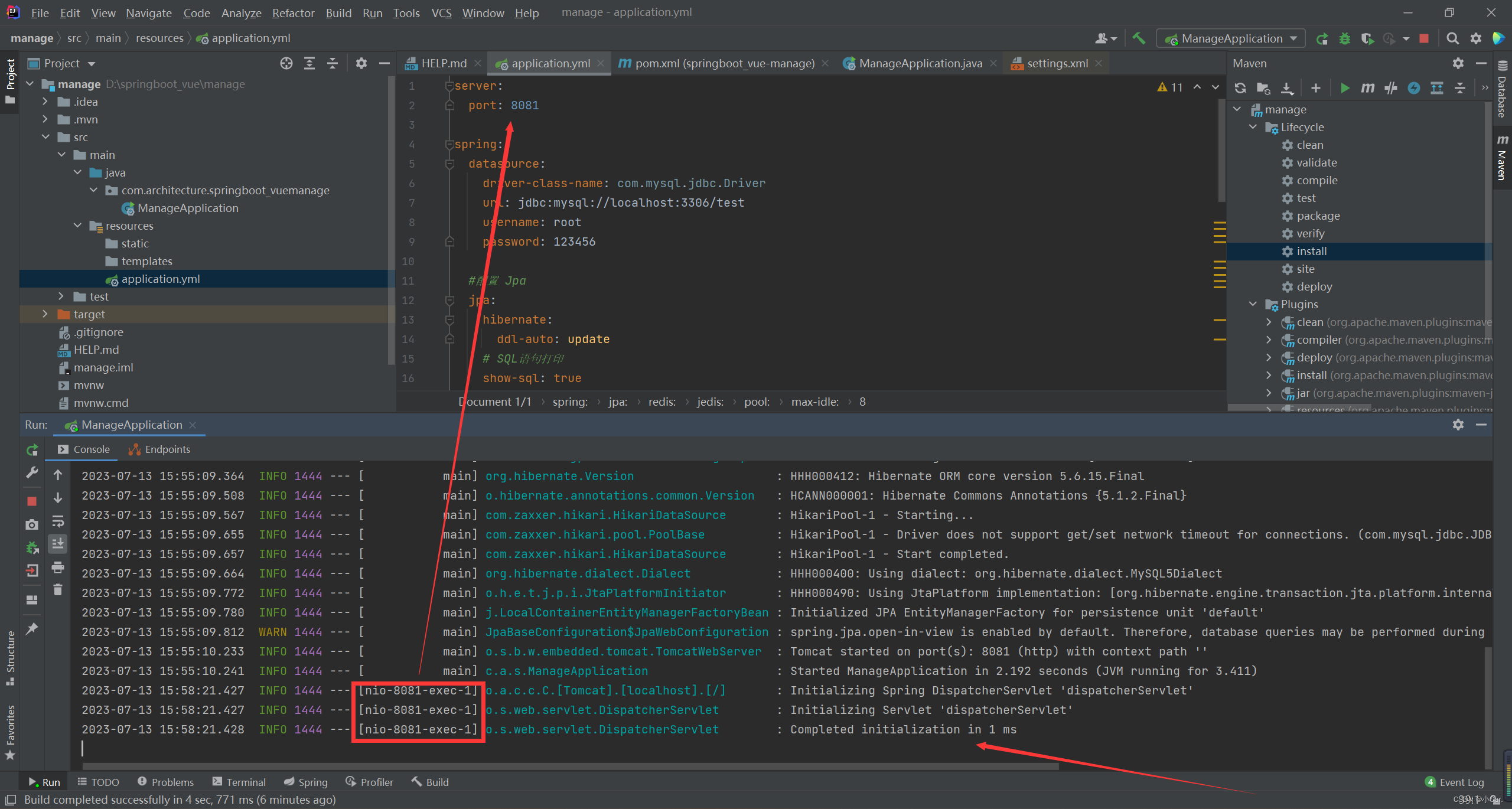Toggle scroll to end in the console

click(58, 543)
